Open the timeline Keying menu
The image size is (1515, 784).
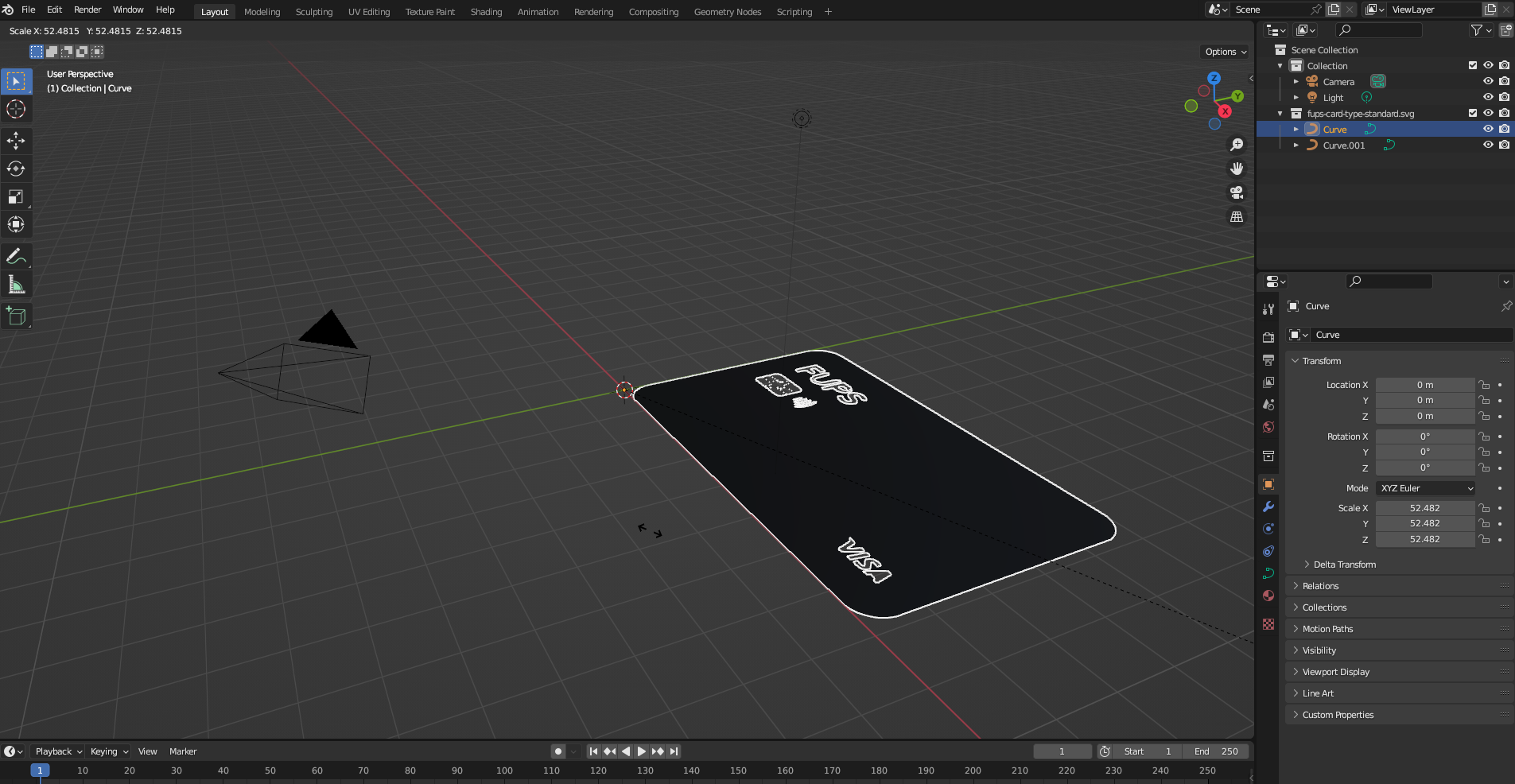[109, 751]
